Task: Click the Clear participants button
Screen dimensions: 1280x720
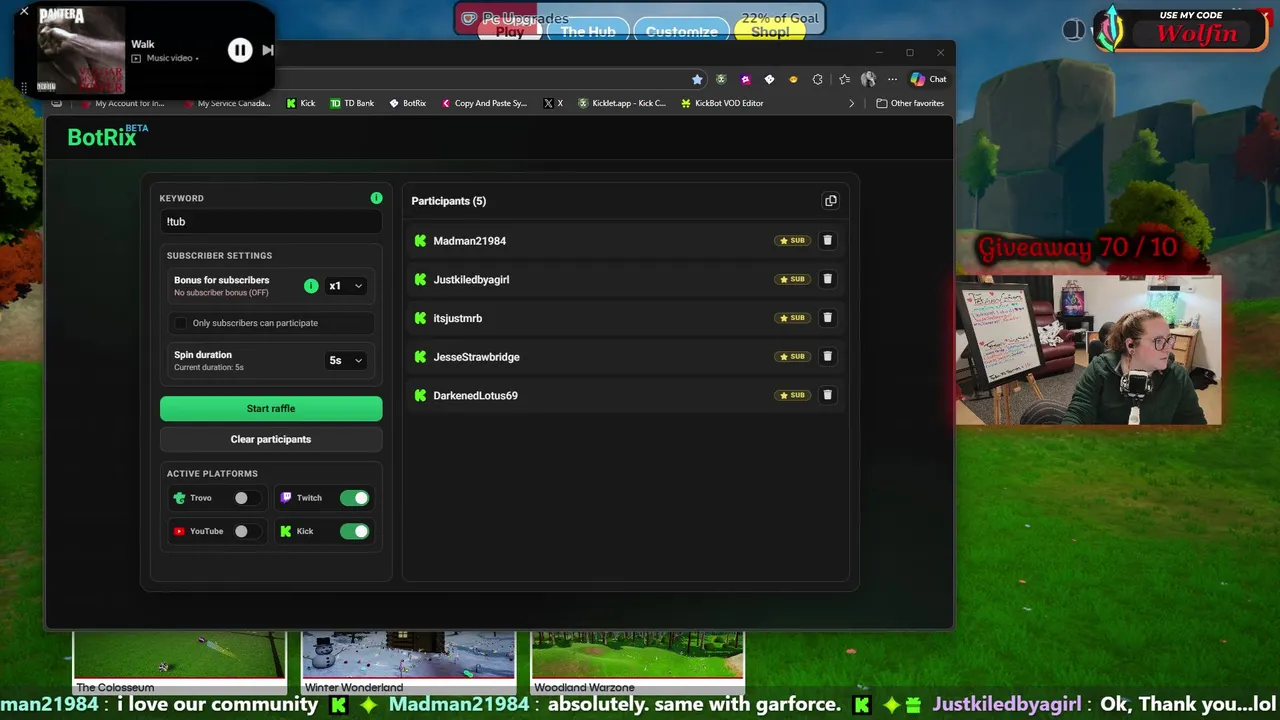Action: (x=271, y=439)
